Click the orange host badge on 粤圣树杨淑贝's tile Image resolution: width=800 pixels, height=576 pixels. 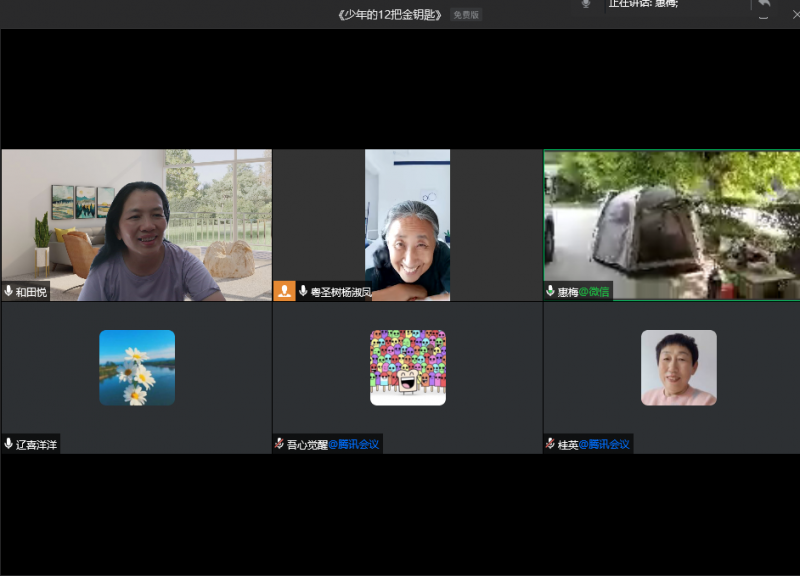pyautogui.click(x=284, y=291)
